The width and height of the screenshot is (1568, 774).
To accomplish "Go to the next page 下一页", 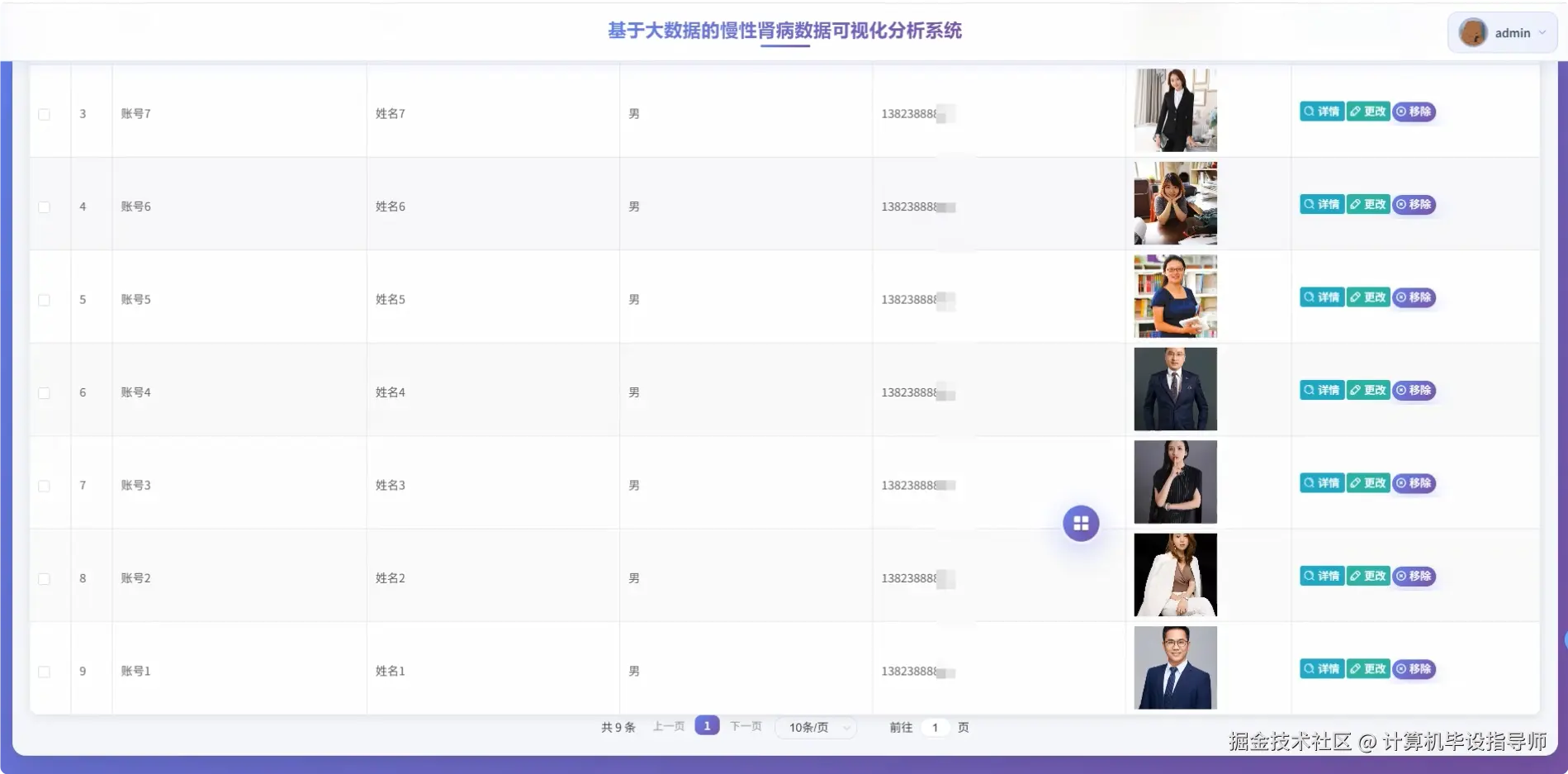I will click(746, 726).
